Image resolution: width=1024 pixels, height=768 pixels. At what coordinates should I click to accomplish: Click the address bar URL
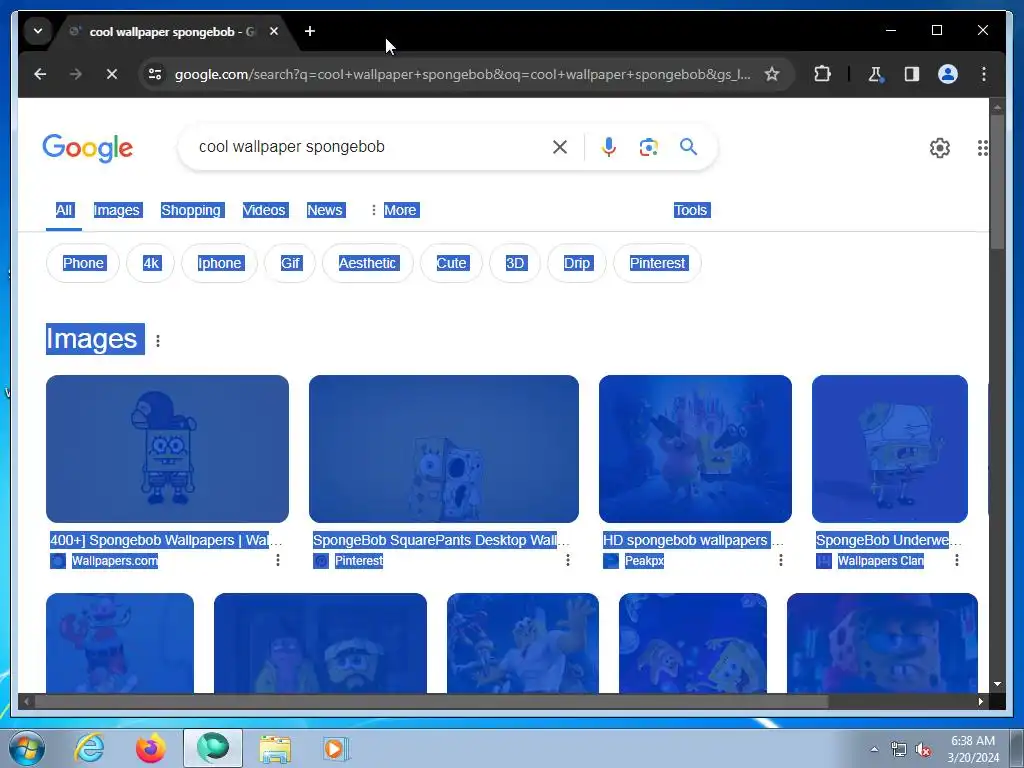point(462,74)
